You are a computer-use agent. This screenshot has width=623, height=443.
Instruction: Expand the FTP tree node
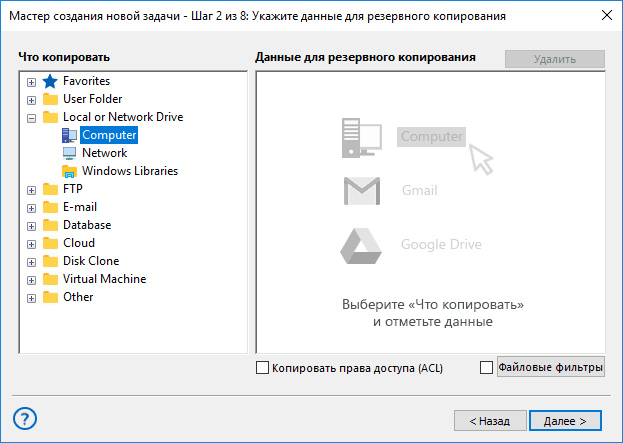tap(31, 190)
